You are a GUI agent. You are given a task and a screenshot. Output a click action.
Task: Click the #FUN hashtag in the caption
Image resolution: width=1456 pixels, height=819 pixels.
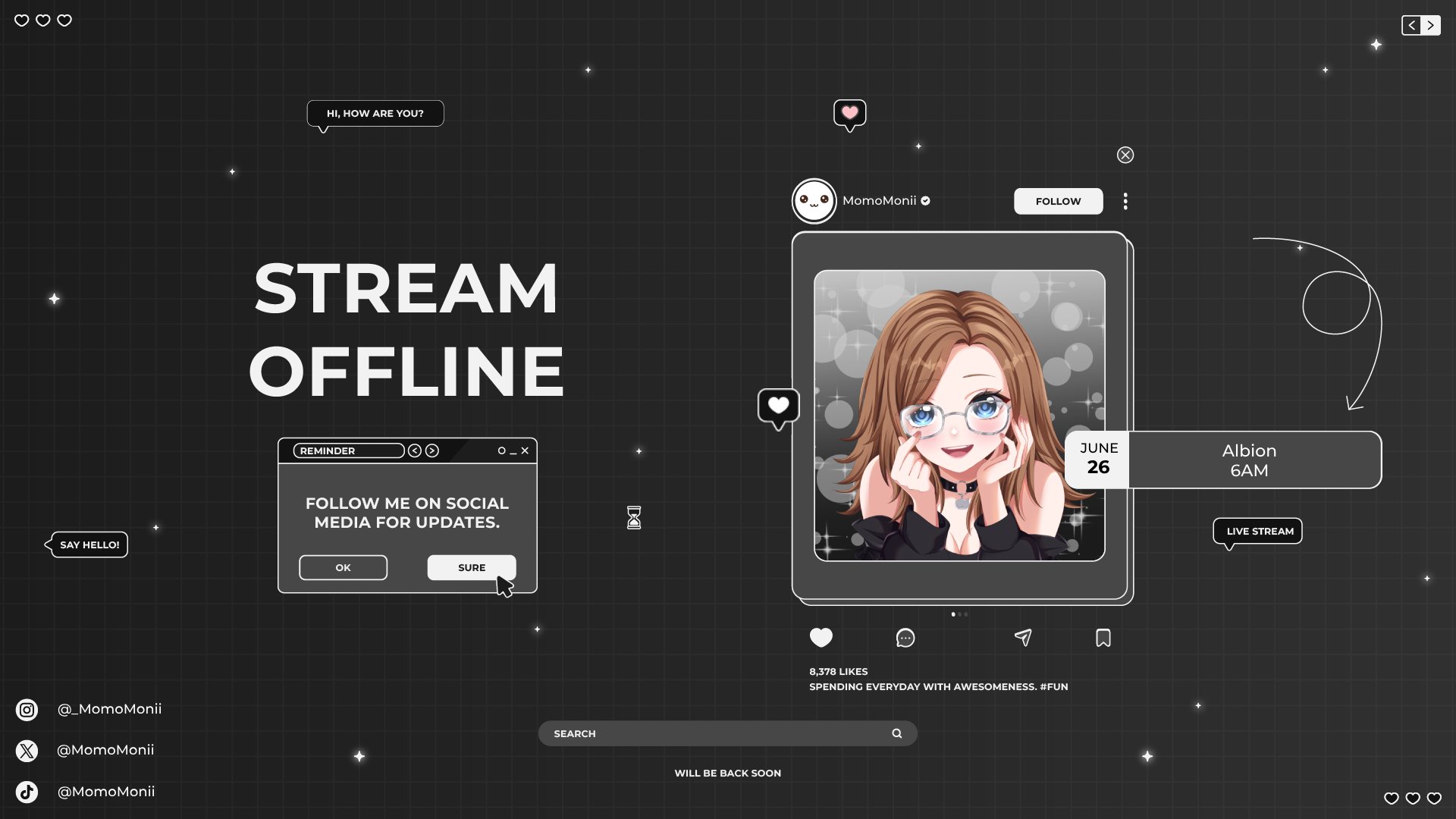coord(1054,687)
